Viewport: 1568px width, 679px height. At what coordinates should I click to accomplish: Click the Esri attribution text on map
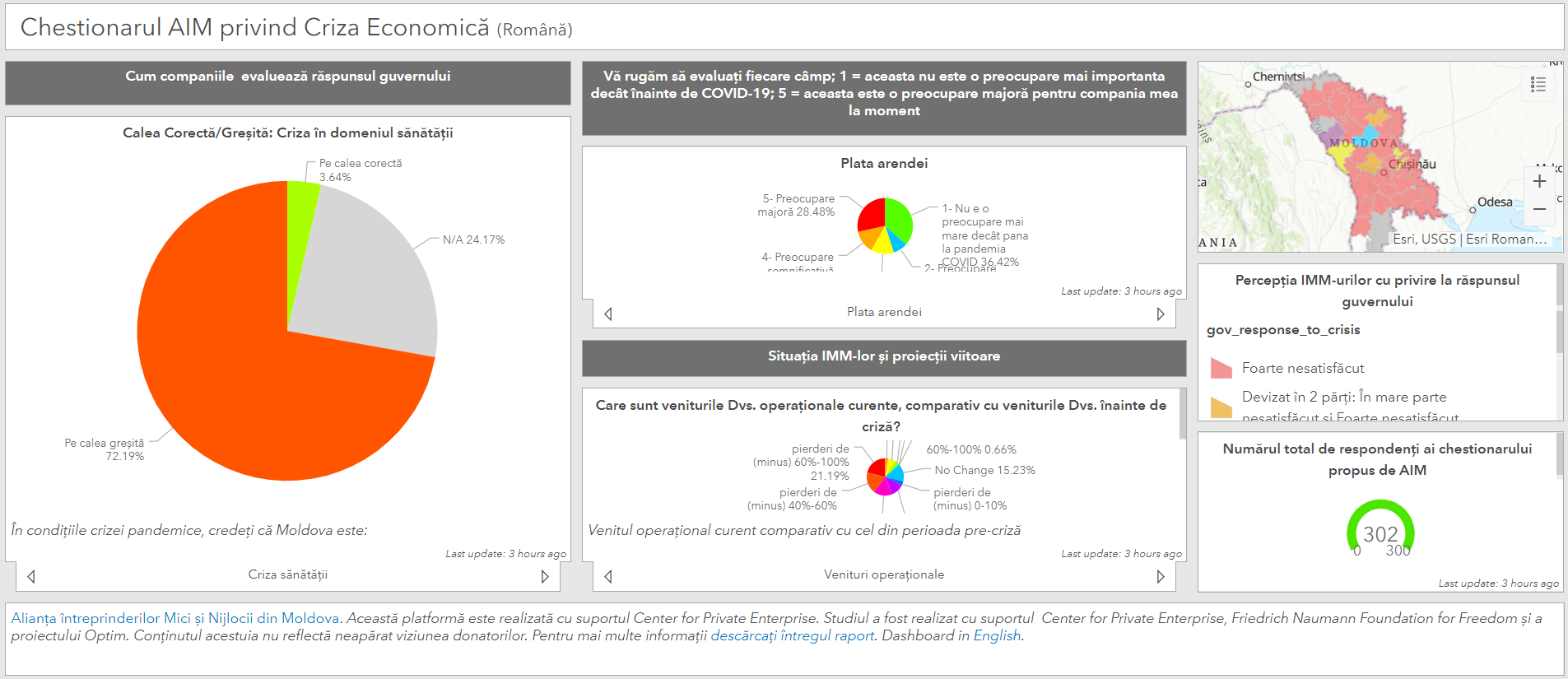click(x=1469, y=239)
